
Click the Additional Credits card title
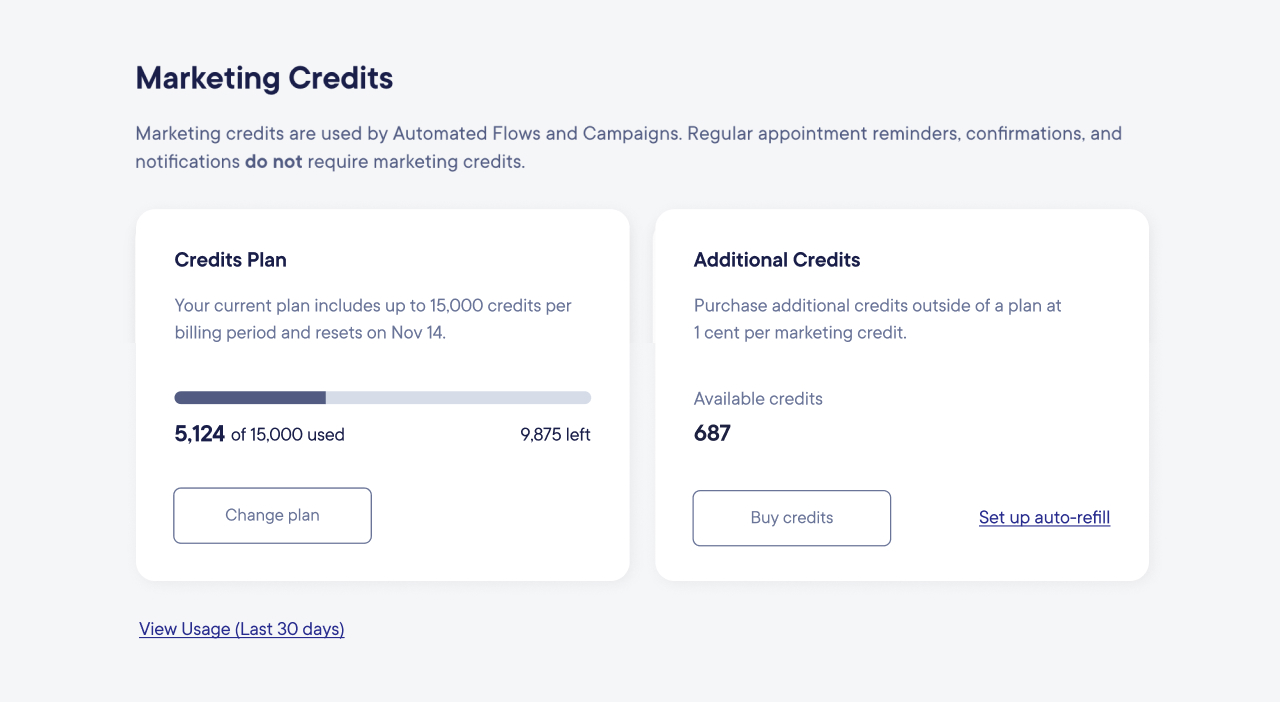pyautogui.click(x=777, y=260)
